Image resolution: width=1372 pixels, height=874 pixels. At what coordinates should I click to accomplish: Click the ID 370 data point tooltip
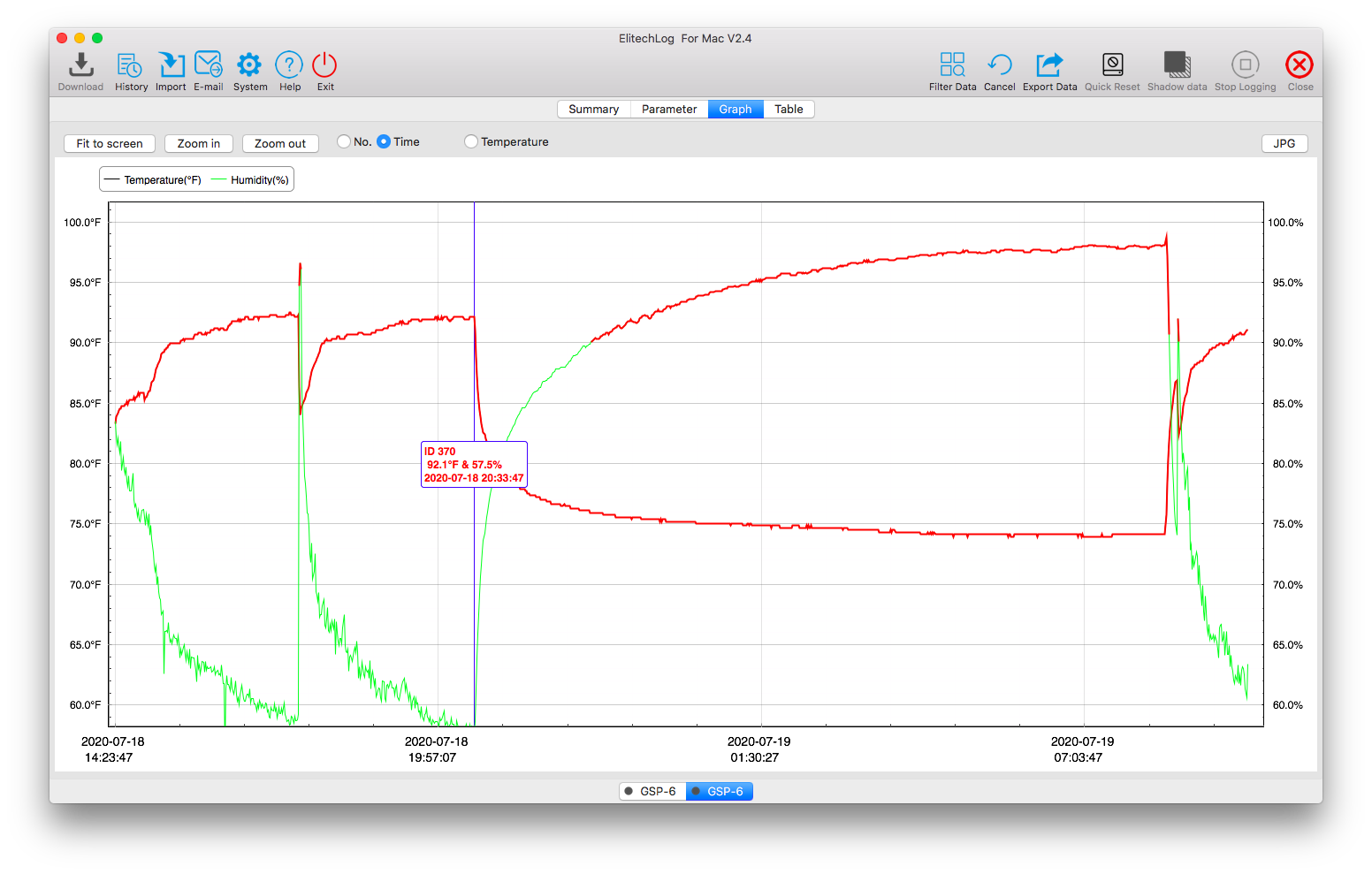pyautogui.click(x=474, y=464)
